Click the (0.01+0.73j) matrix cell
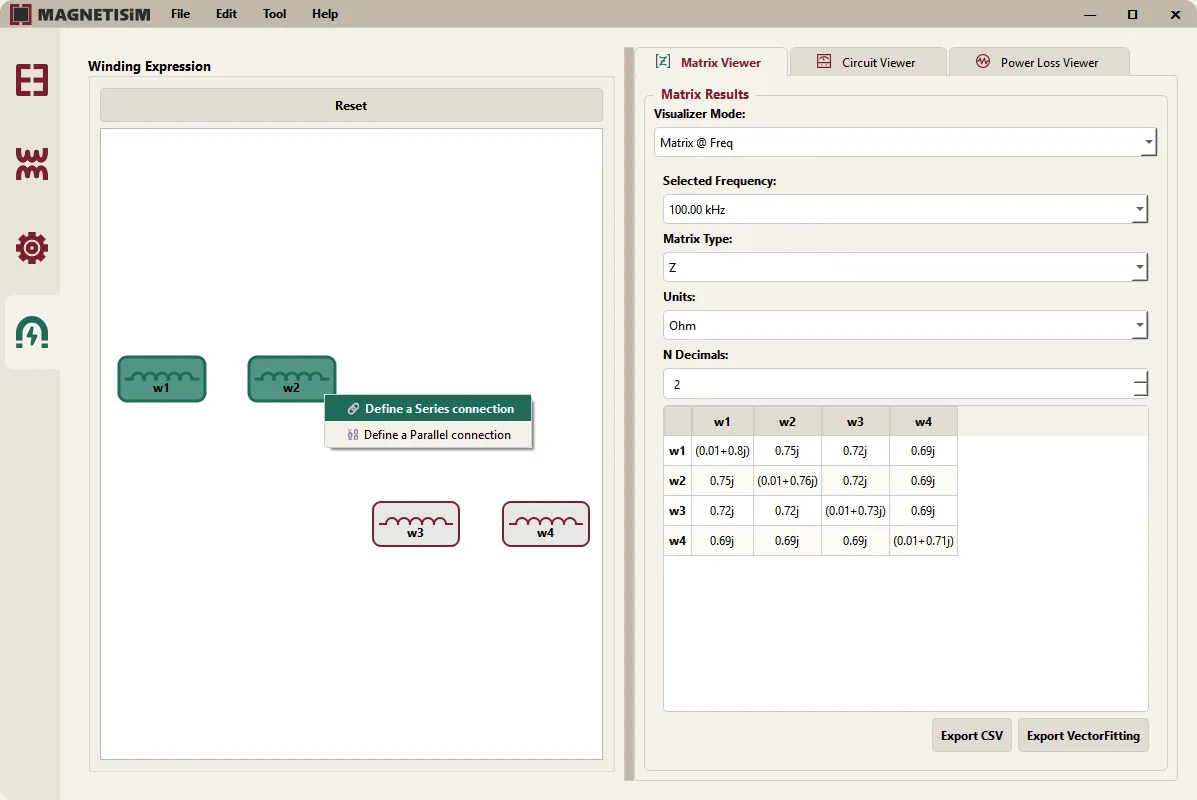1197x800 pixels. [855, 511]
